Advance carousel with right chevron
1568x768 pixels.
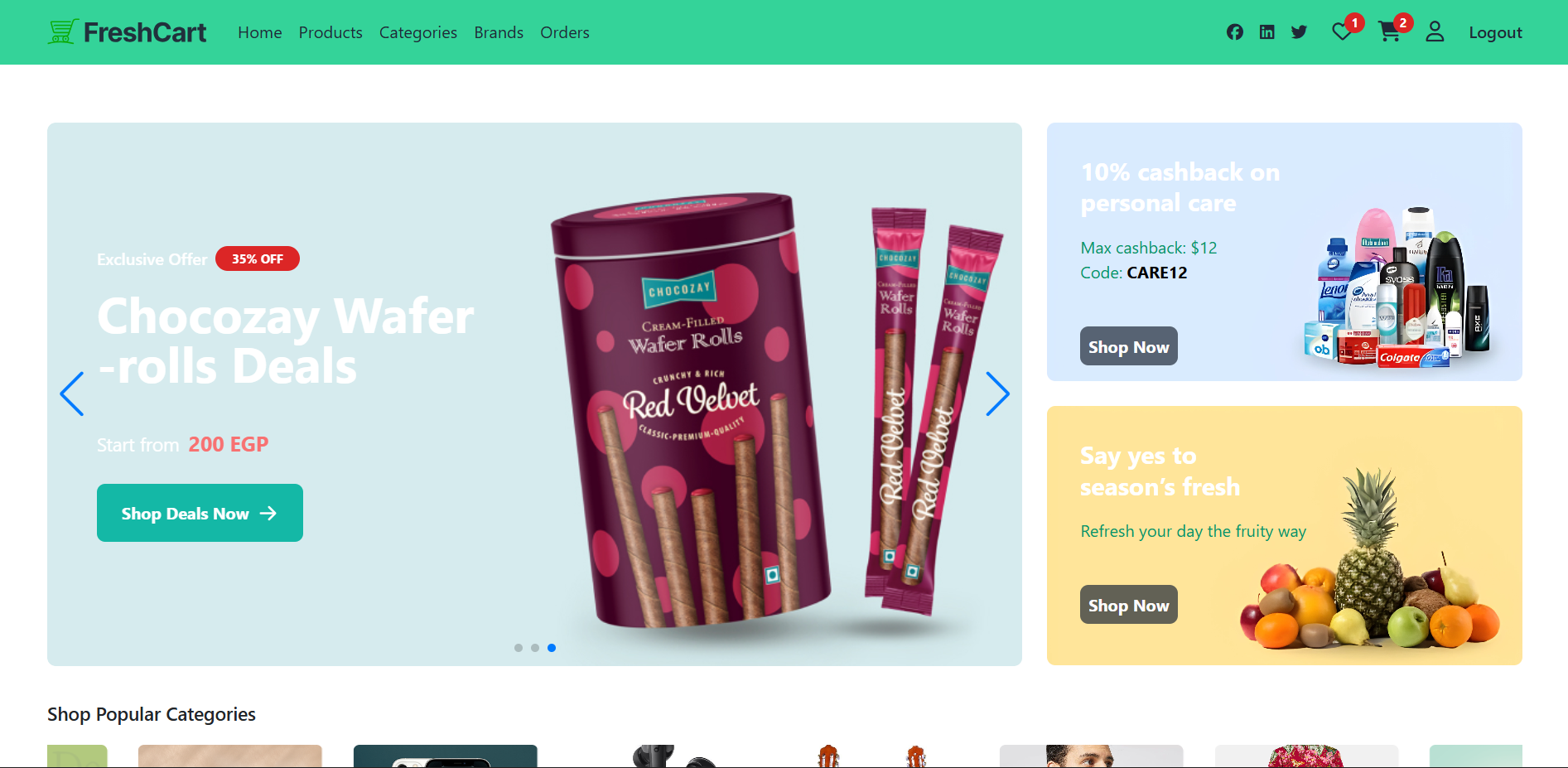coord(997,394)
